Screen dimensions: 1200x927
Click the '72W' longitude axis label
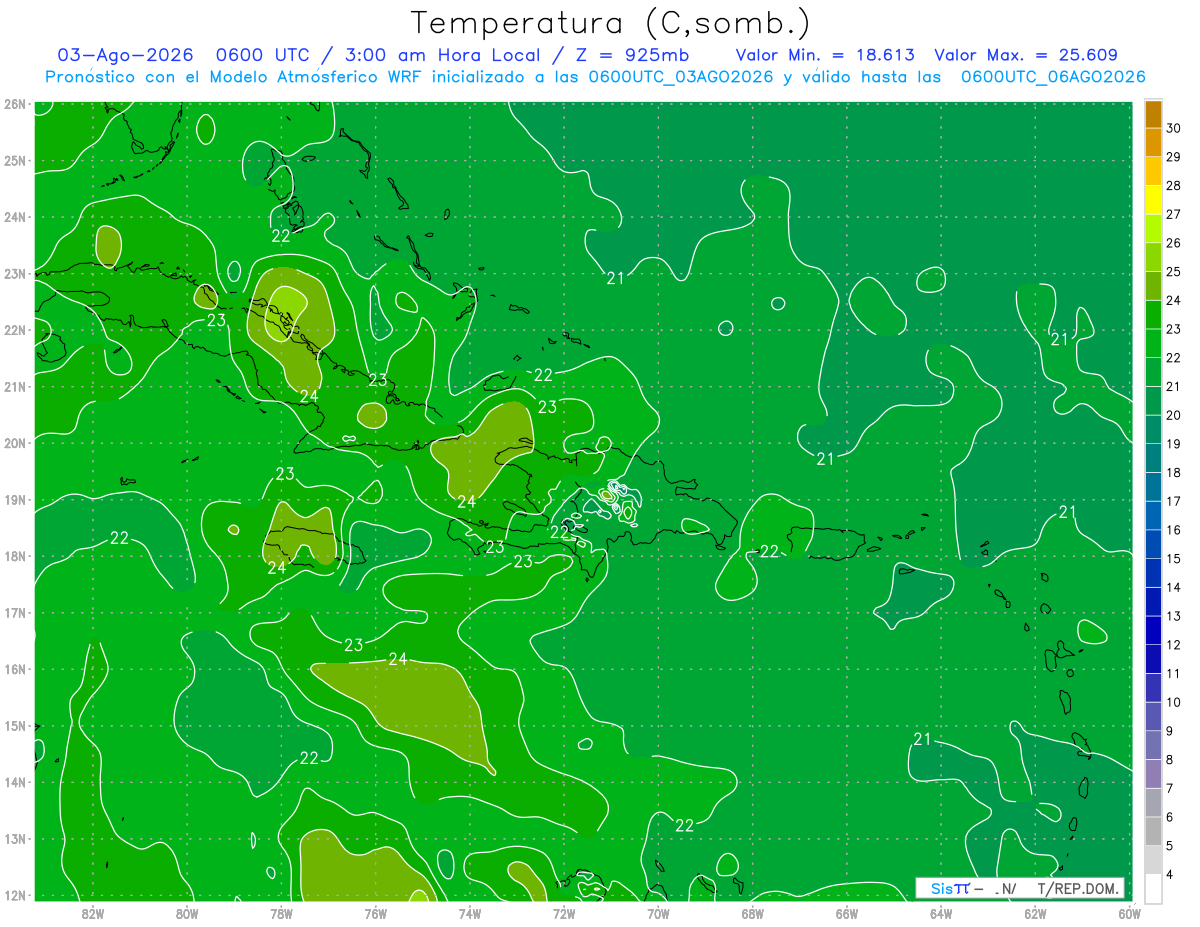(x=564, y=912)
